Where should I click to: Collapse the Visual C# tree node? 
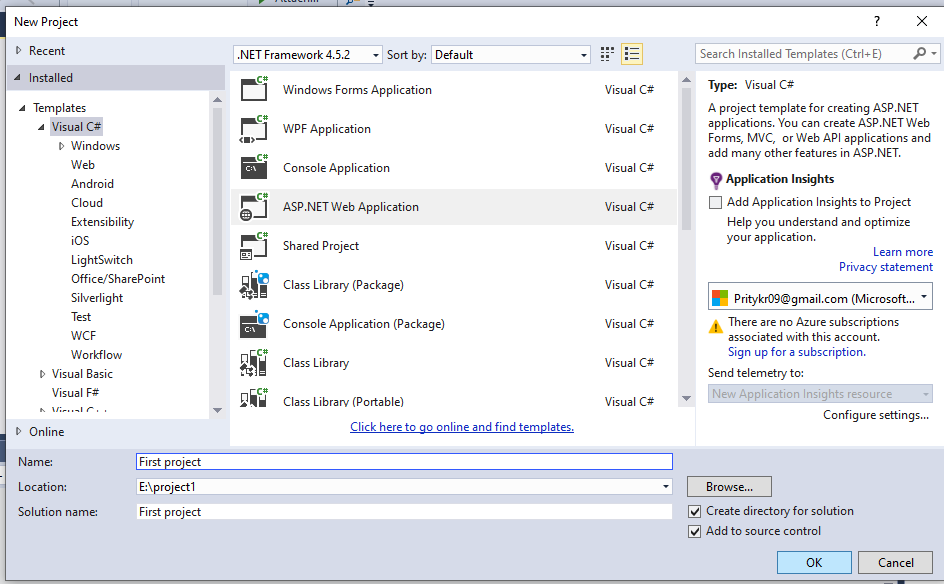(x=41, y=127)
